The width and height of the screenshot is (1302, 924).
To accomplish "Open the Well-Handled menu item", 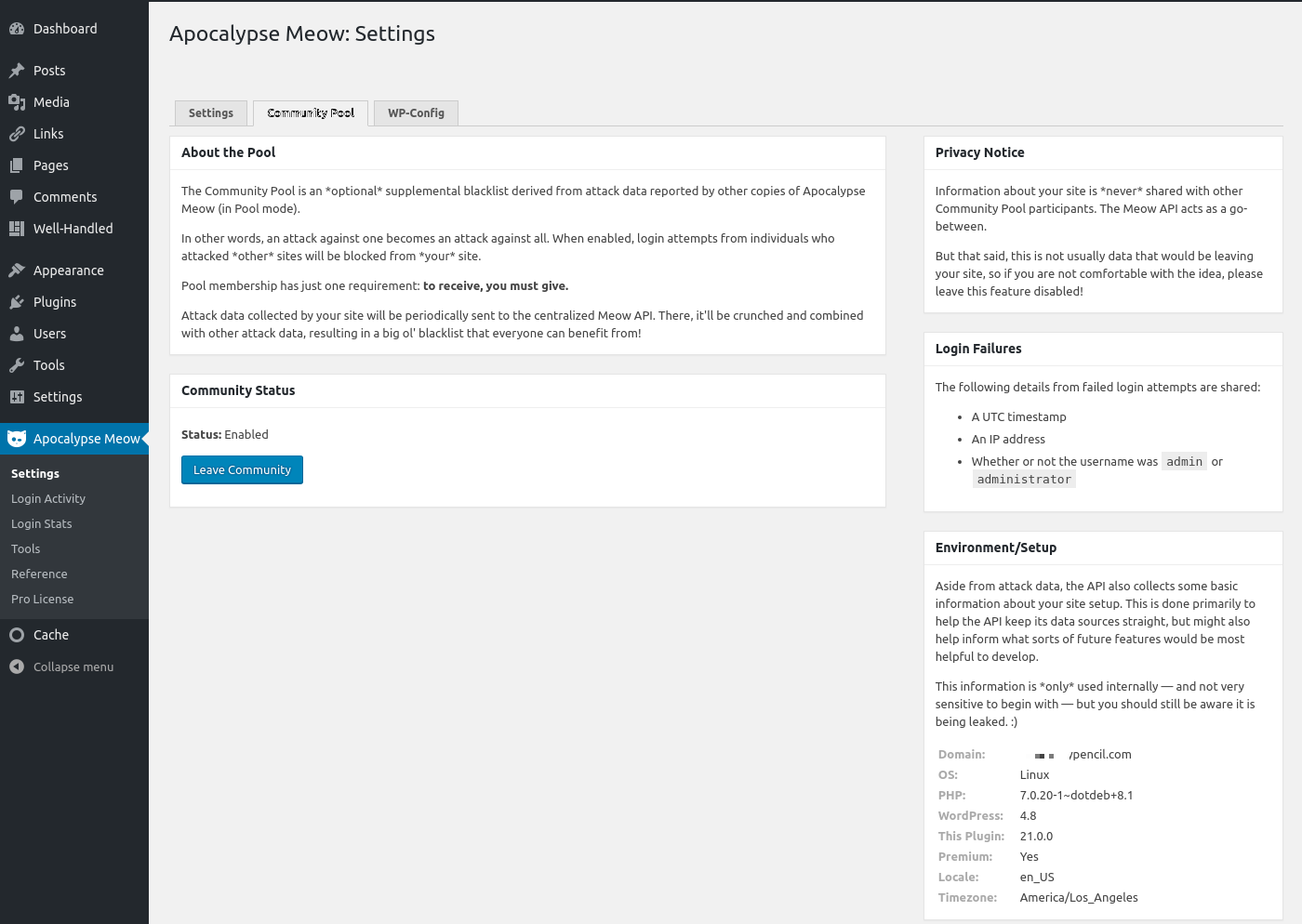I will 74,229.
